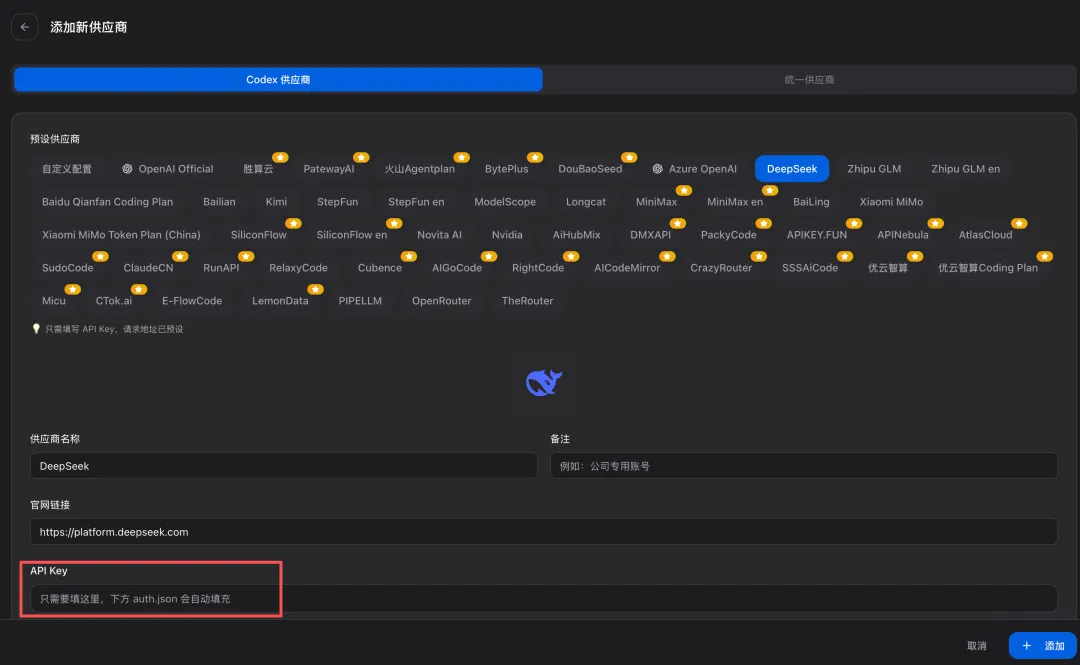Viewport: 1080px width, 665px height.
Task: Switch to Codex 供应商 tab
Action: (x=278, y=79)
